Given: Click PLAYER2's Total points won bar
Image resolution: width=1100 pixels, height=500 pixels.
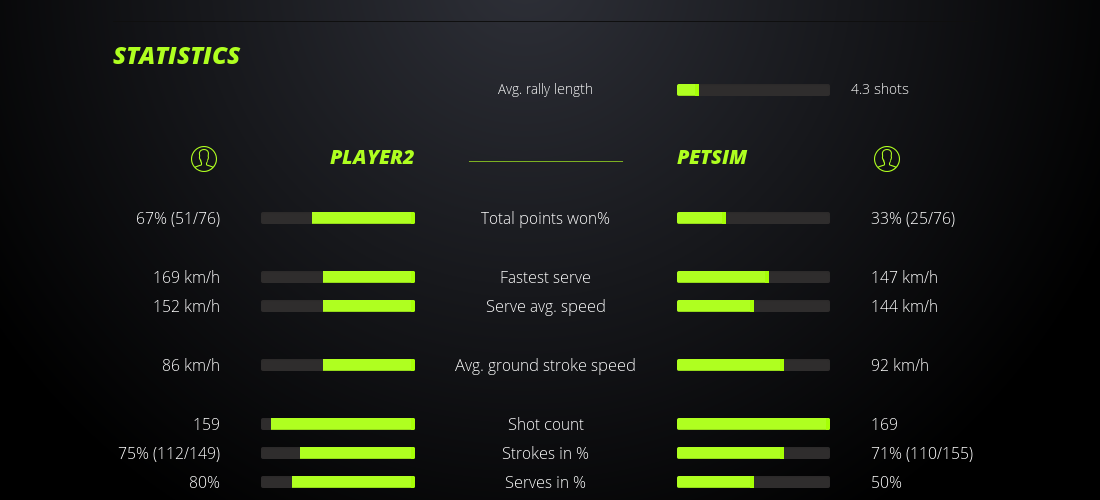Looking at the screenshot, I should [x=338, y=218].
